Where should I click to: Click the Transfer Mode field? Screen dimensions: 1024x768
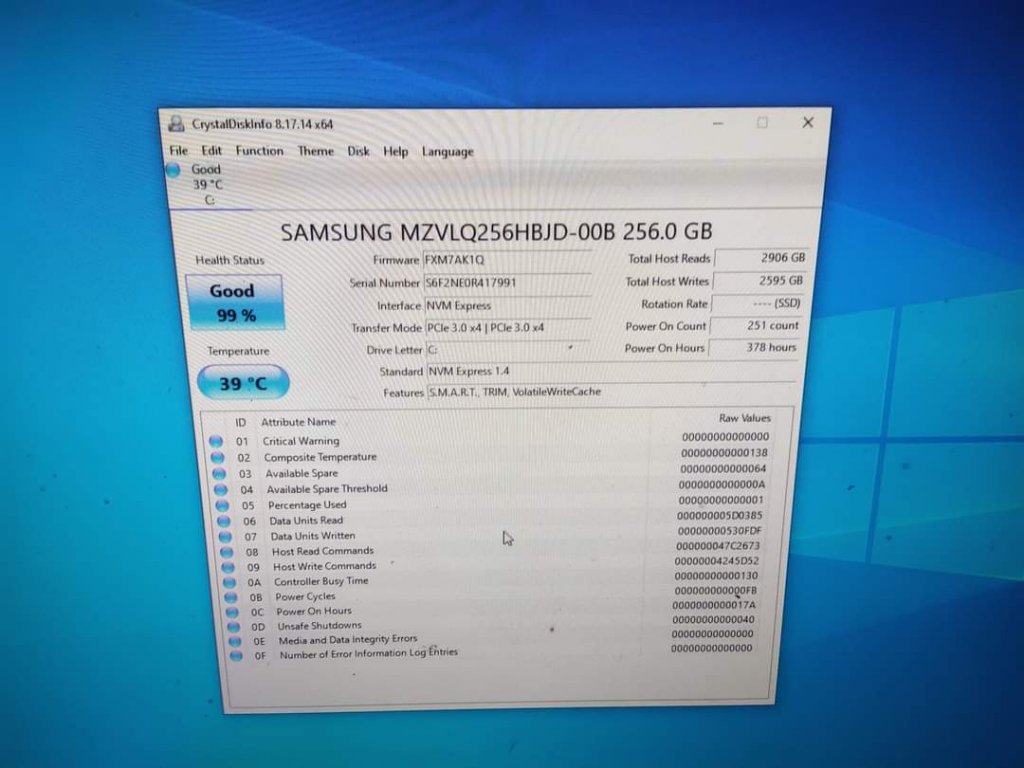click(507, 327)
